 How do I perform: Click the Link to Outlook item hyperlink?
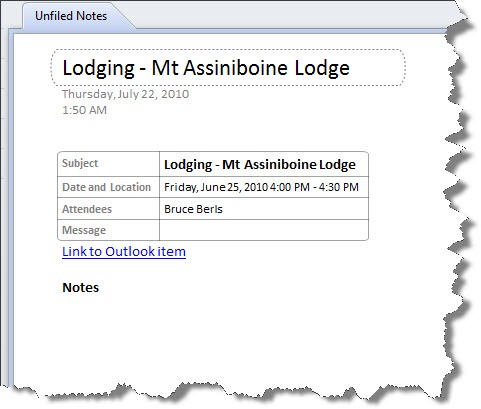[124, 251]
